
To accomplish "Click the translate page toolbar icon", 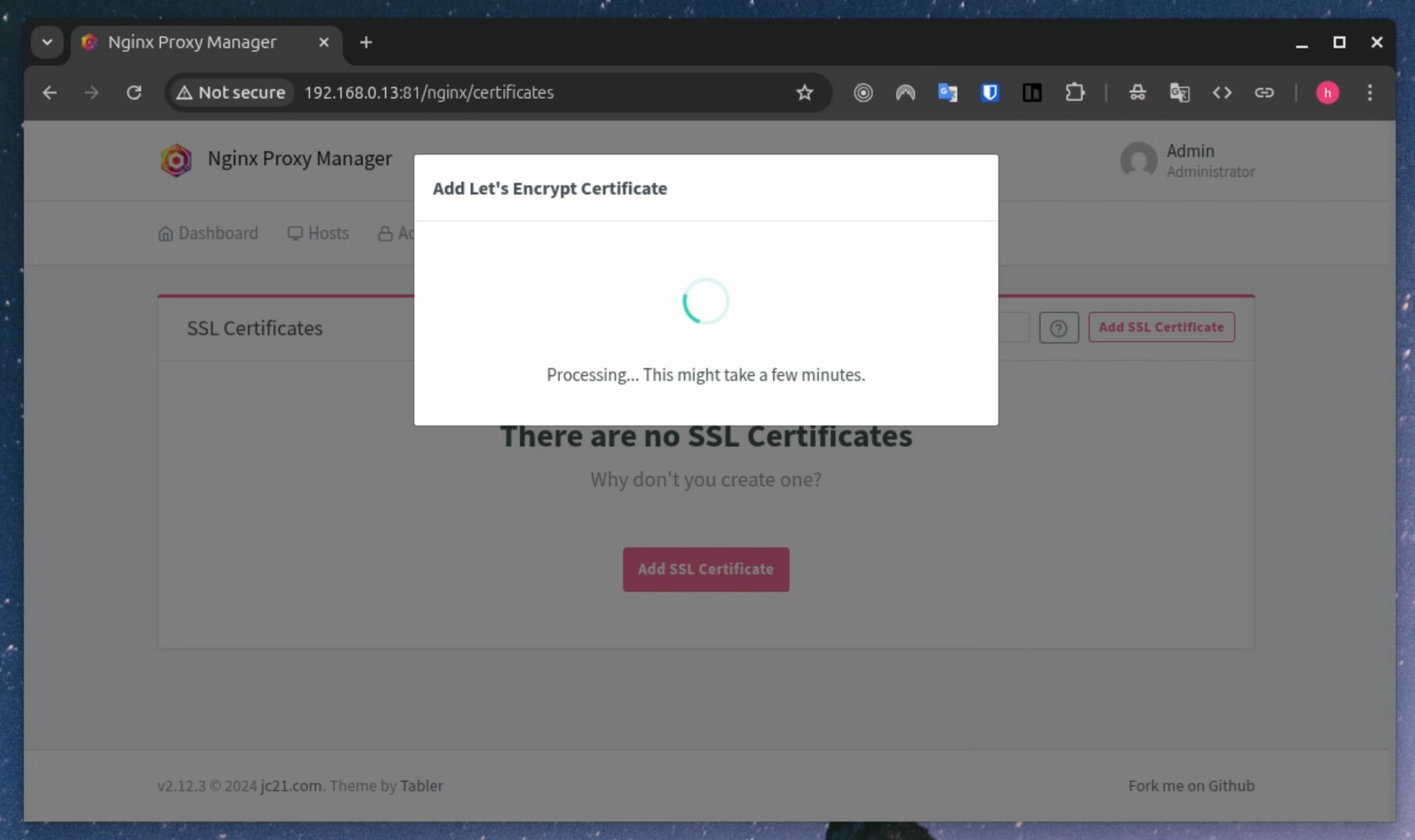I will pyautogui.click(x=1180, y=92).
